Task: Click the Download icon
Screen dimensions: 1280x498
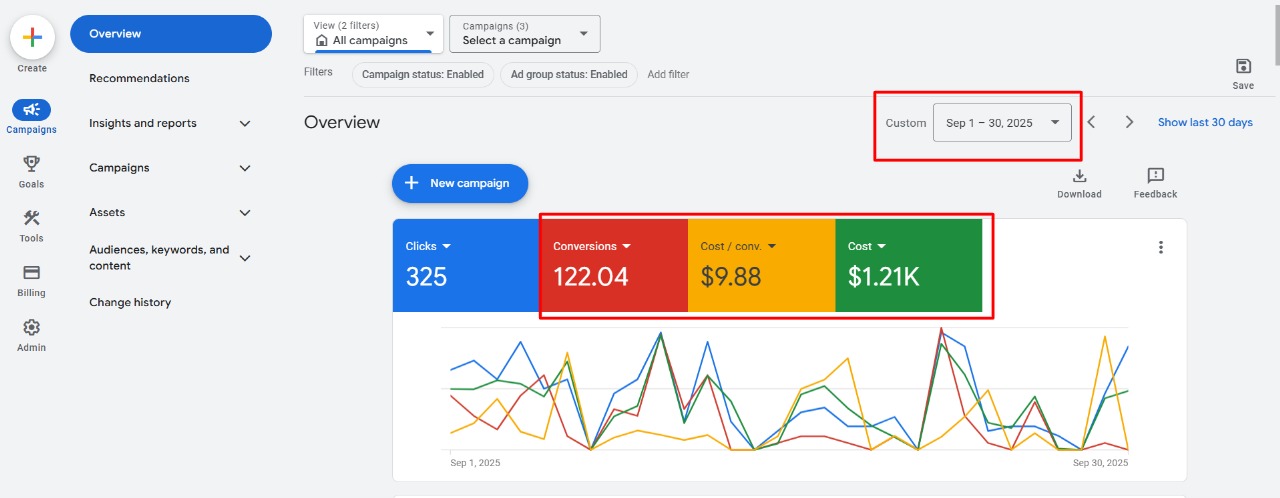Action: click(x=1079, y=176)
